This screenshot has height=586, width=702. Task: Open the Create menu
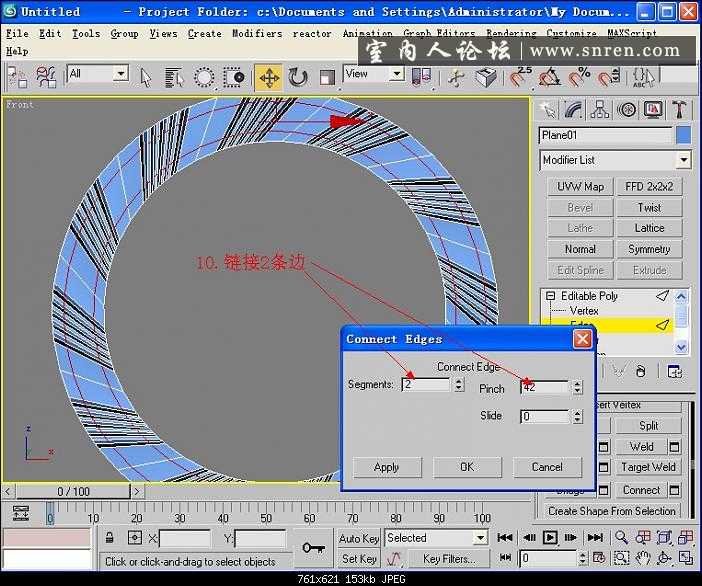pos(204,33)
